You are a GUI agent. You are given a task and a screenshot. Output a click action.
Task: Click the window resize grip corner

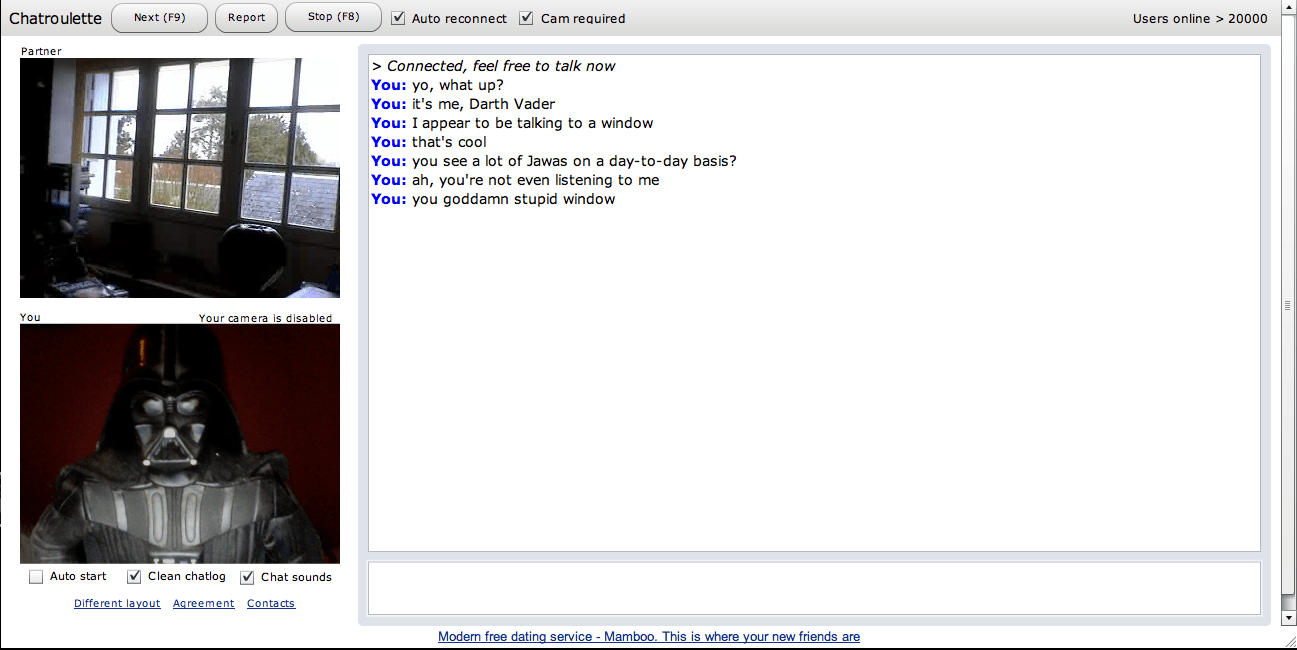pos(1289,642)
